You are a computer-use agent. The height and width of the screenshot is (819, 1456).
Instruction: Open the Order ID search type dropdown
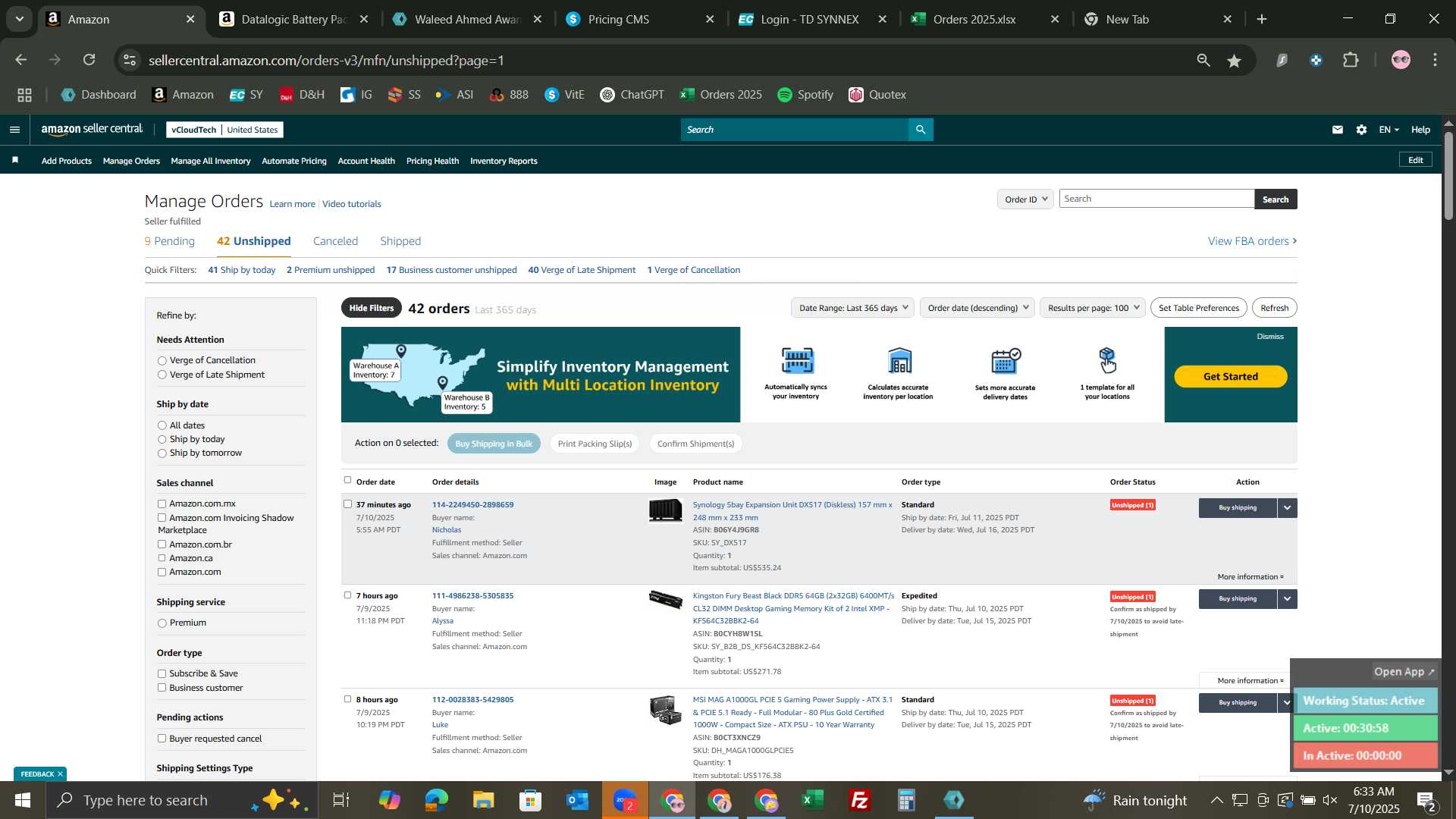coord(1025,199)
